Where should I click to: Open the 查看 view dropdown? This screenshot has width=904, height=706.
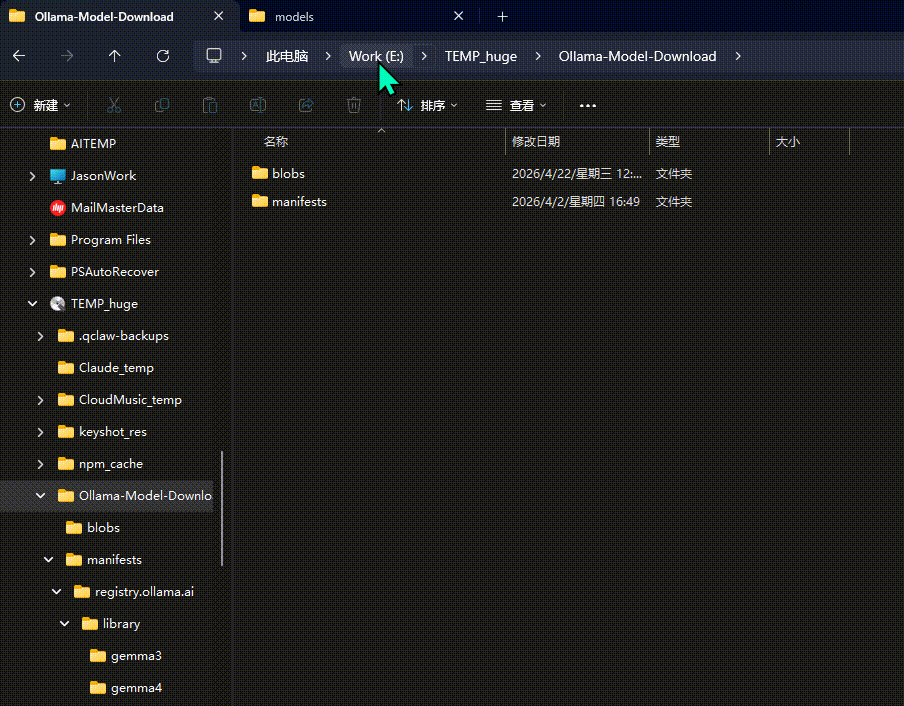tap(516, 105)
